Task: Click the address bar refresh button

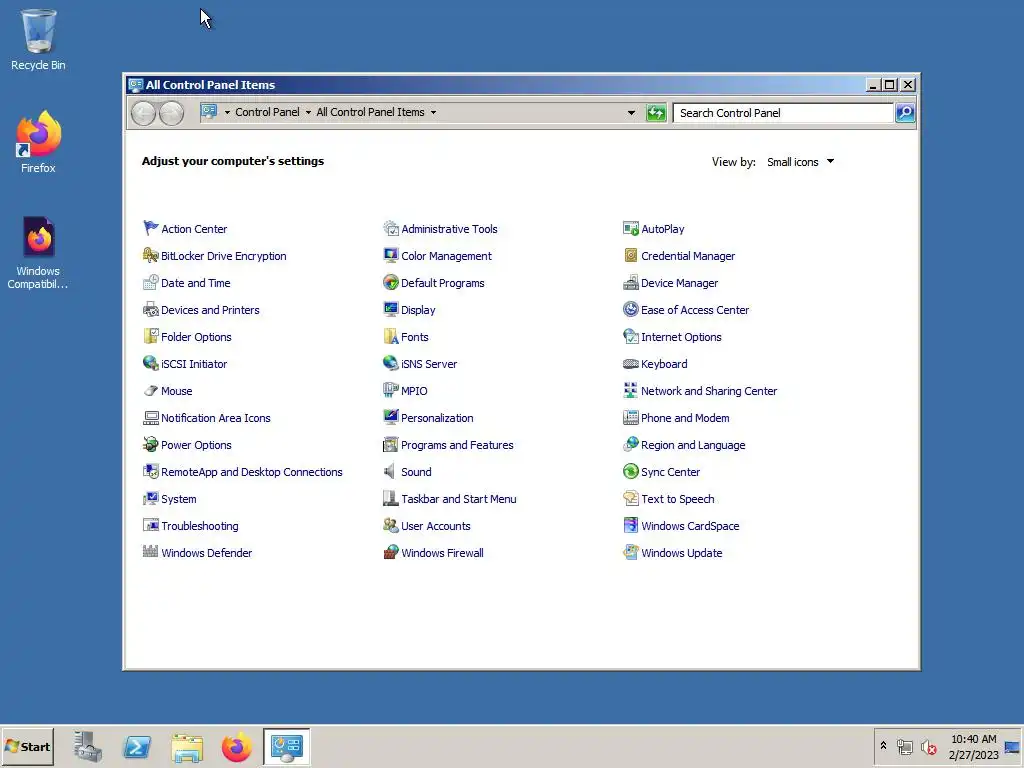Action: [656, 113]
